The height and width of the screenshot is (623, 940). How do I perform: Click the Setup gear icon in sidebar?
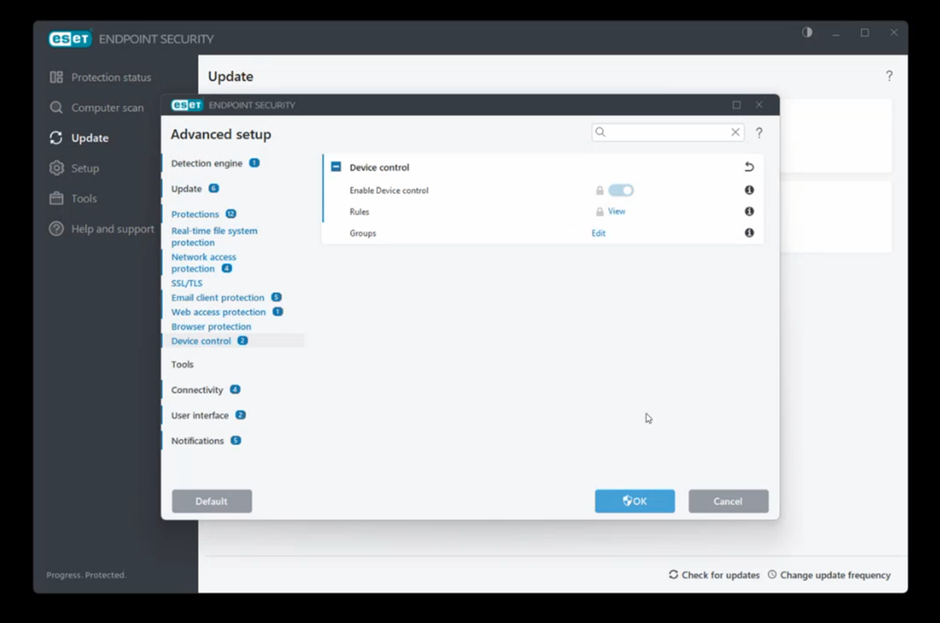[x=56, y=168]
